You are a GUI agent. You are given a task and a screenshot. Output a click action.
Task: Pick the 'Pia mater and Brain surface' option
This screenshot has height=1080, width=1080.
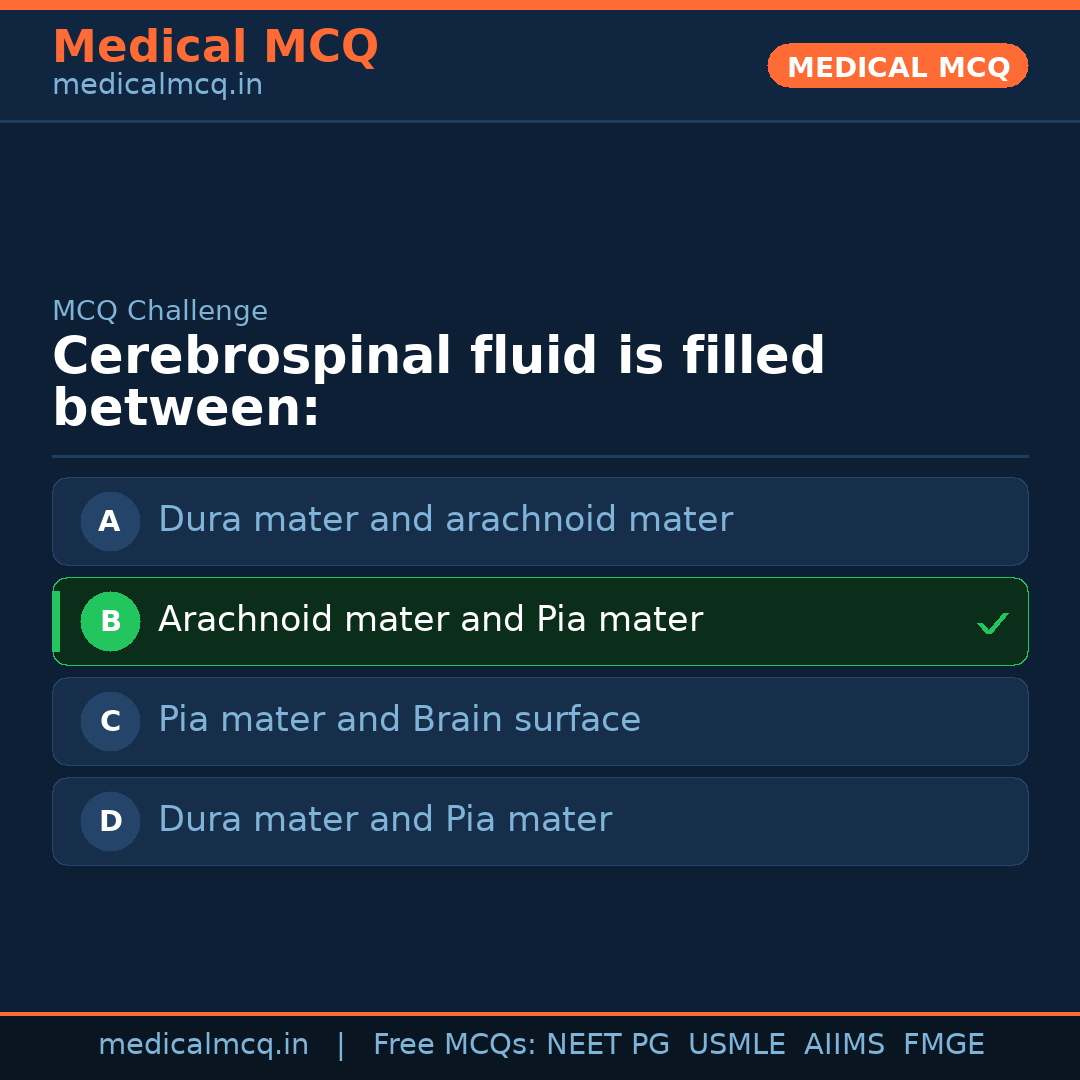399,720
